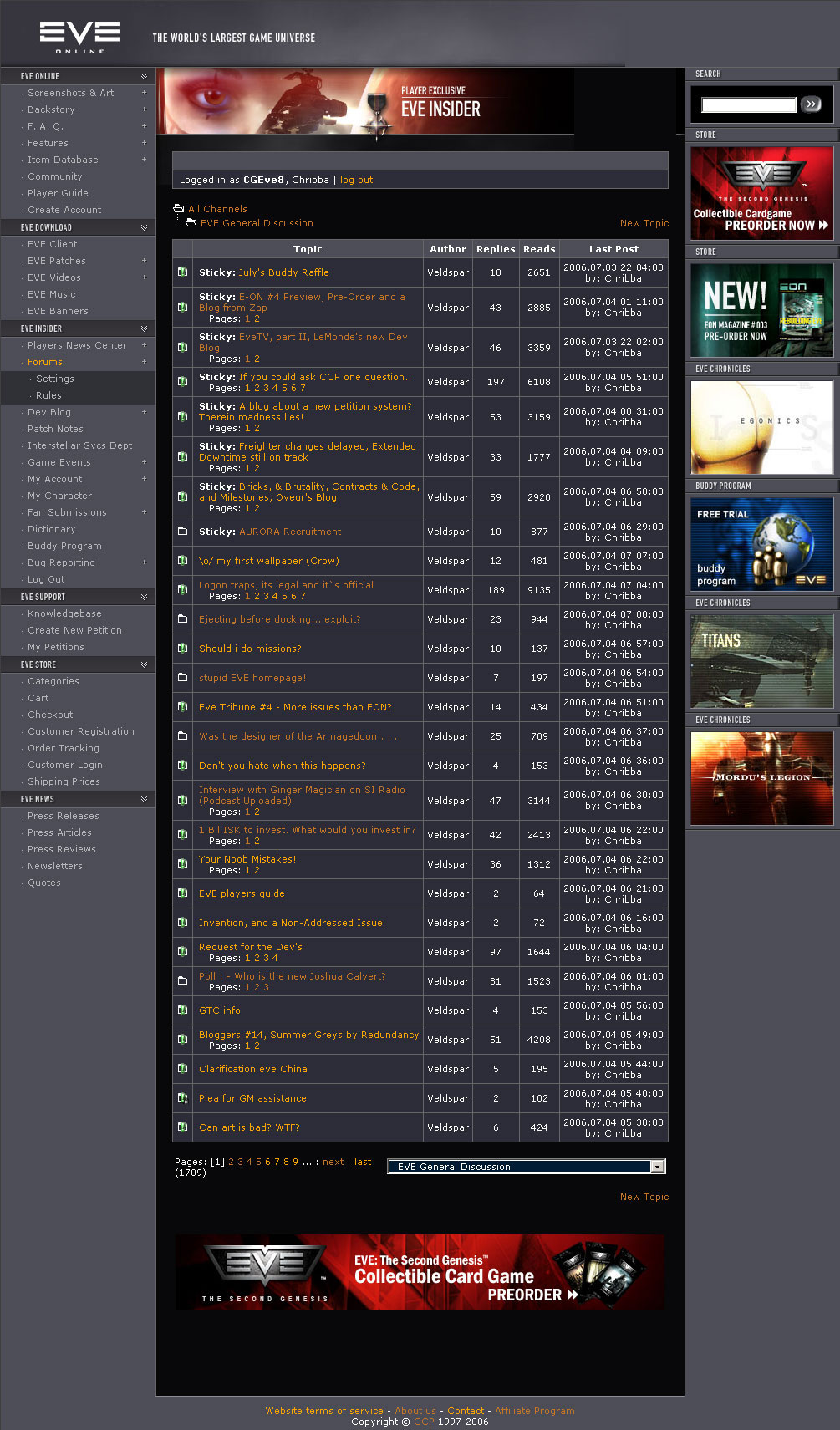Click the topic icon beside stupid EVE homepage
This screenshot has height=1430, width=840.
182,678
